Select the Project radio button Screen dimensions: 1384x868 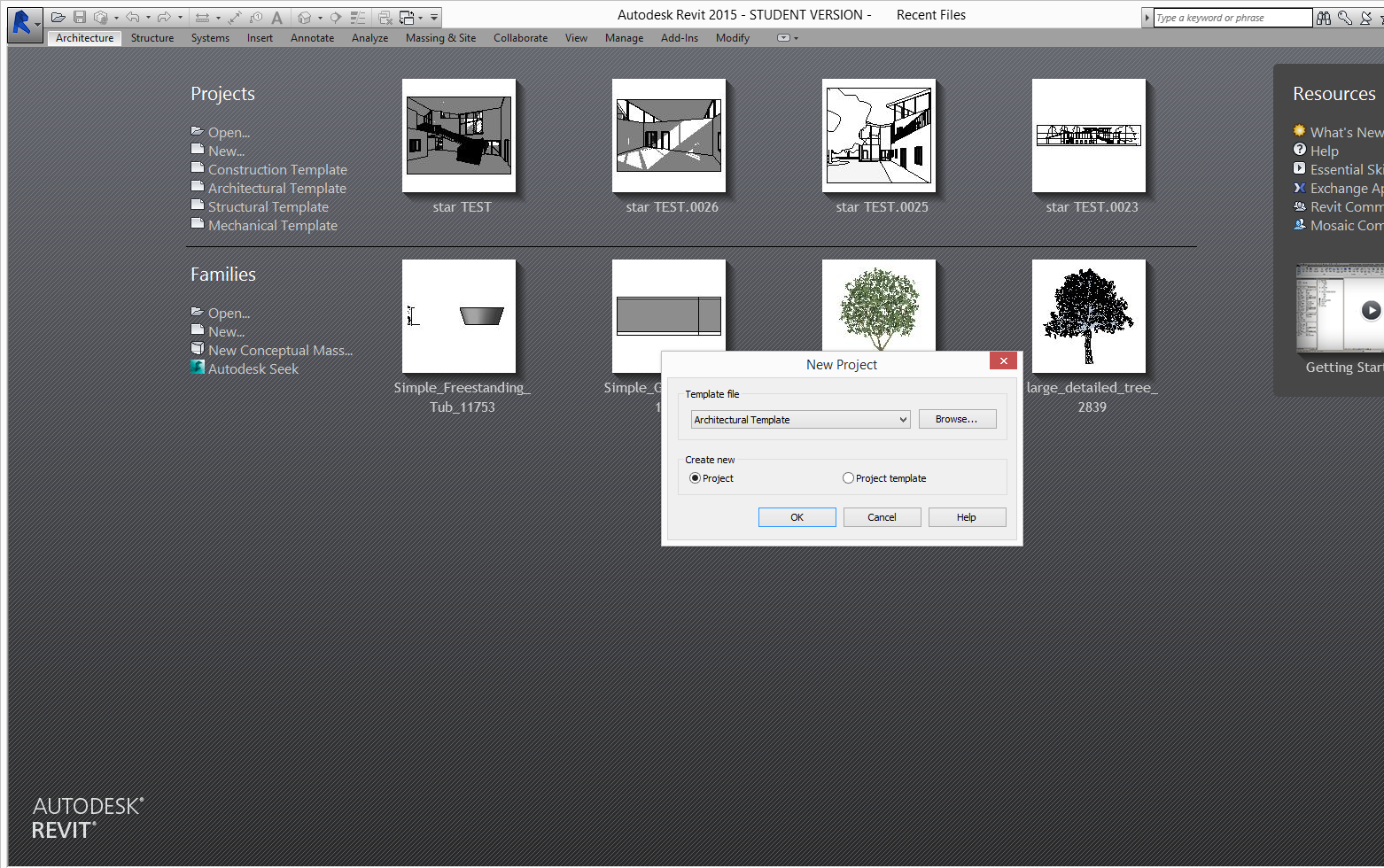pos(695,478)
